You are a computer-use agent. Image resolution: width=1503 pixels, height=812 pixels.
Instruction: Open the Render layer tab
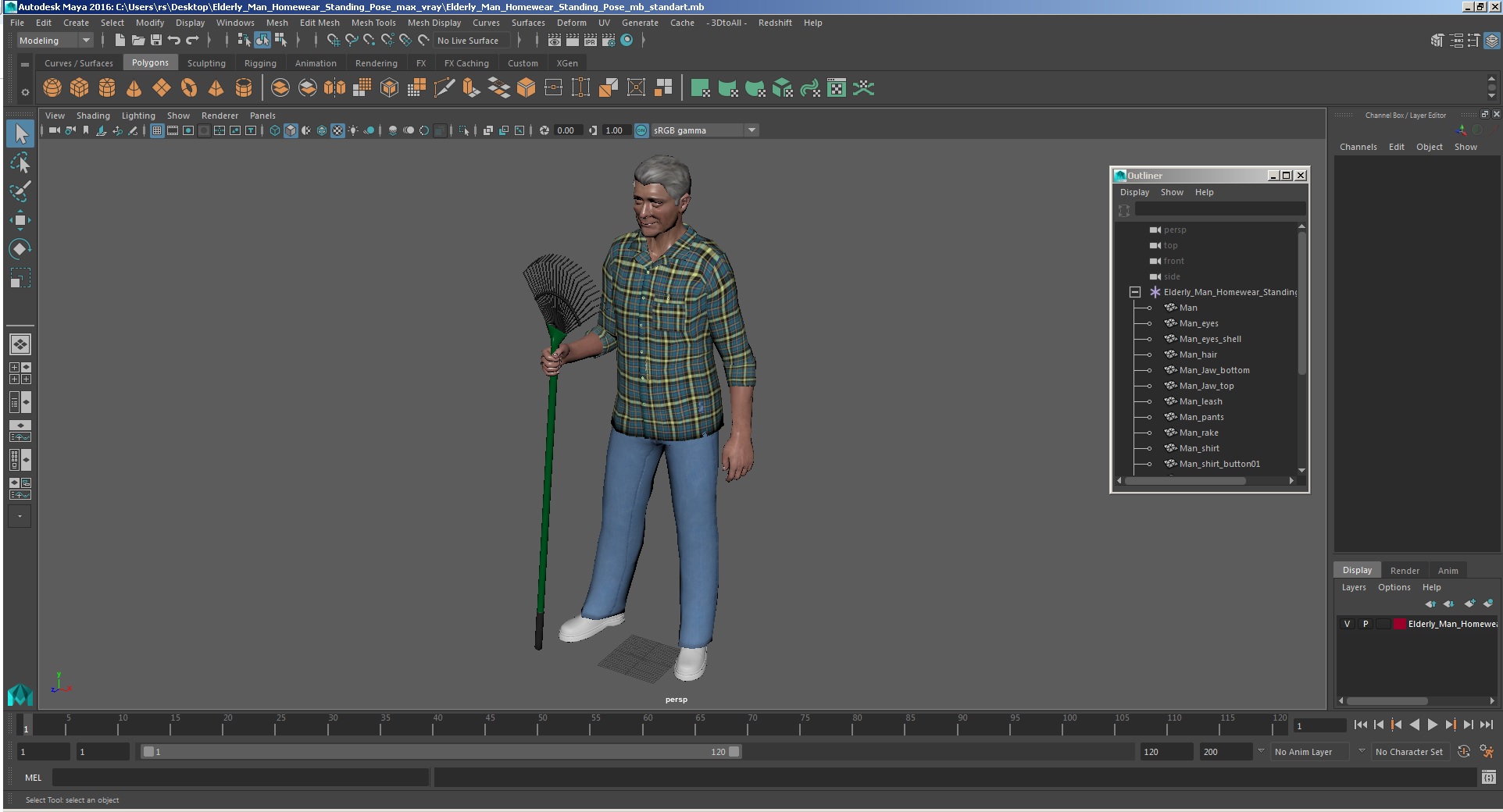[1405, 570]
